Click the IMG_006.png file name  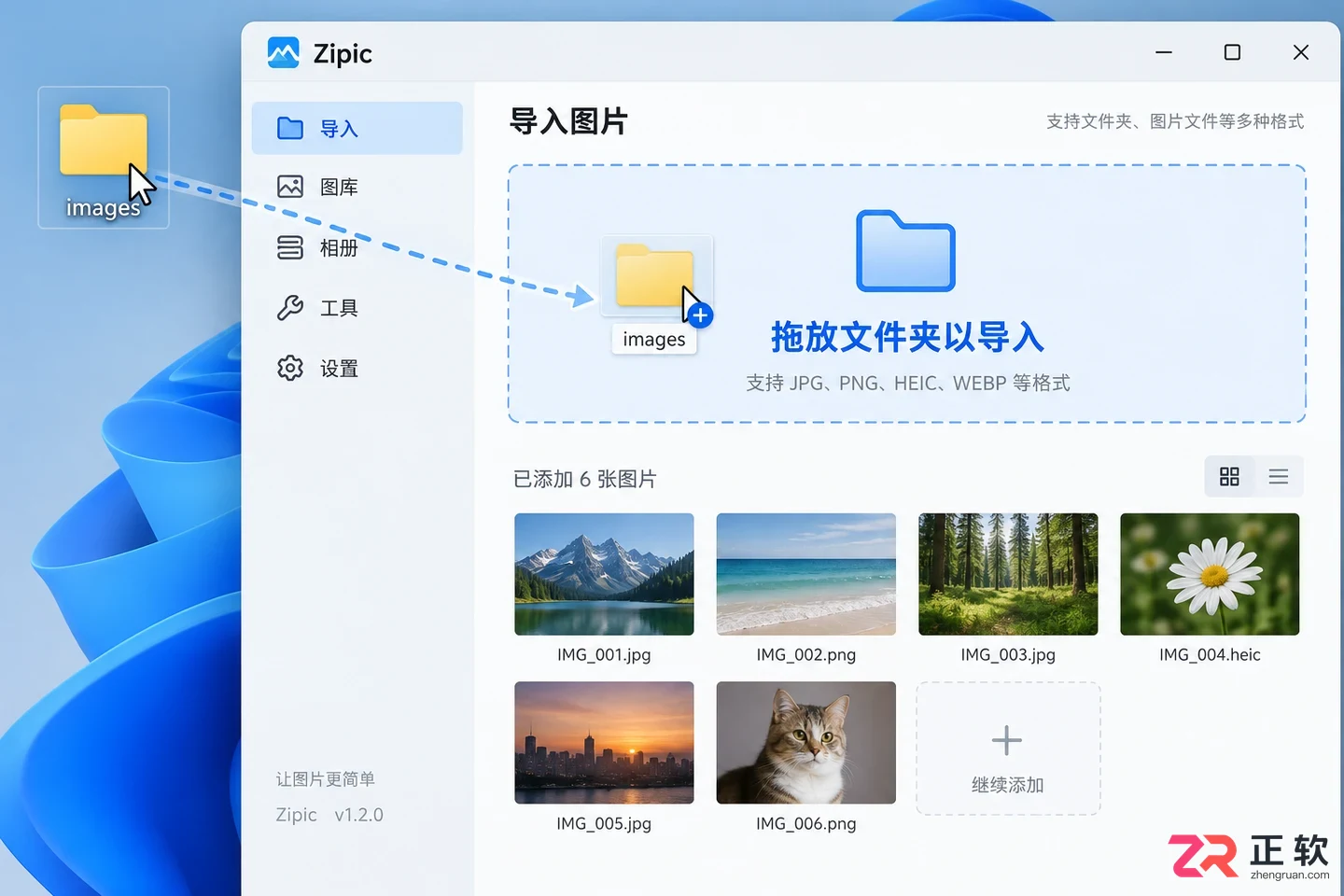[806, 823]
